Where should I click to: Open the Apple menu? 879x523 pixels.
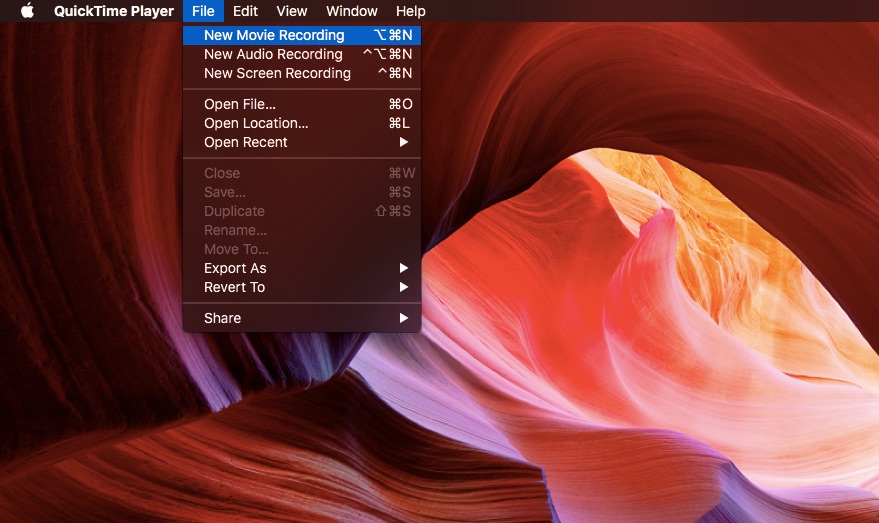pyautogui.click(x=27, y=11)
